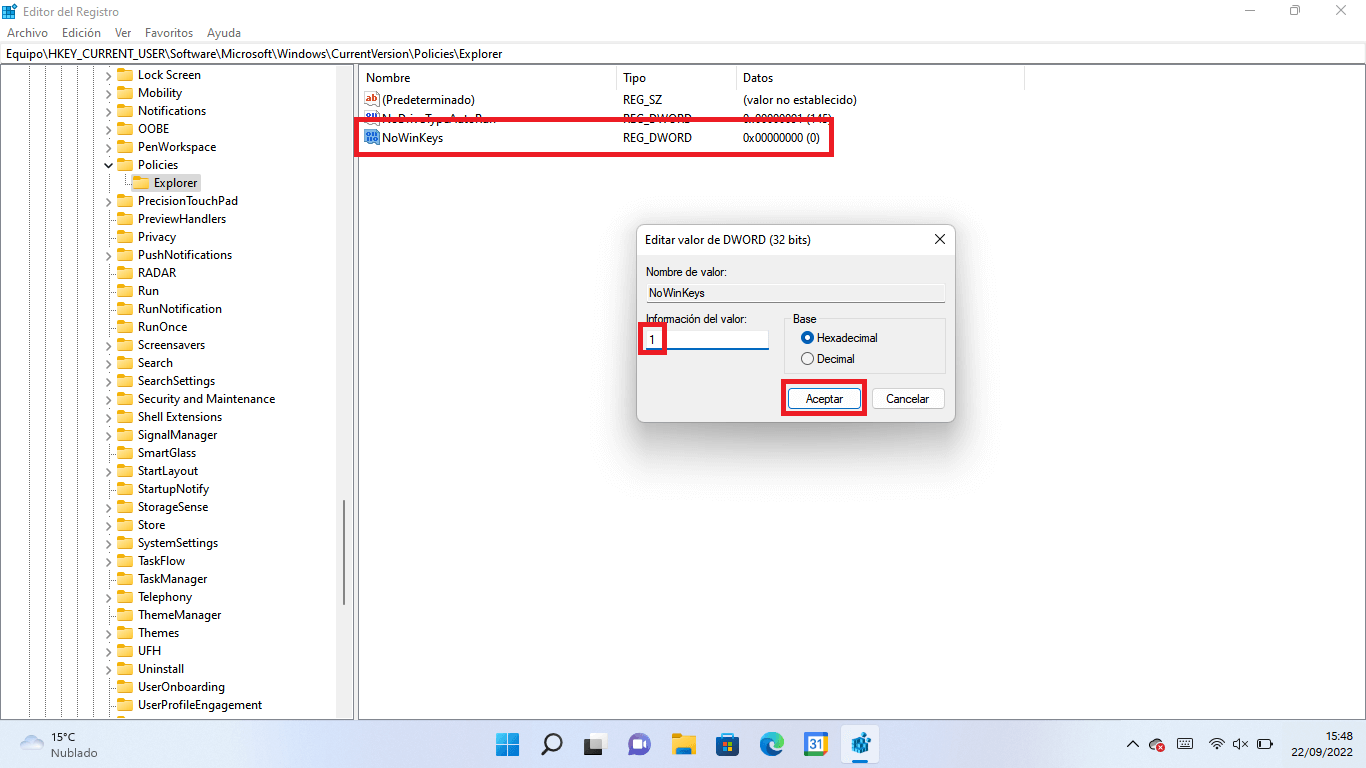Expand the PrecisionTouchPad tree node
Viewport: 1366px width, 768px height.
click(109, 201)
